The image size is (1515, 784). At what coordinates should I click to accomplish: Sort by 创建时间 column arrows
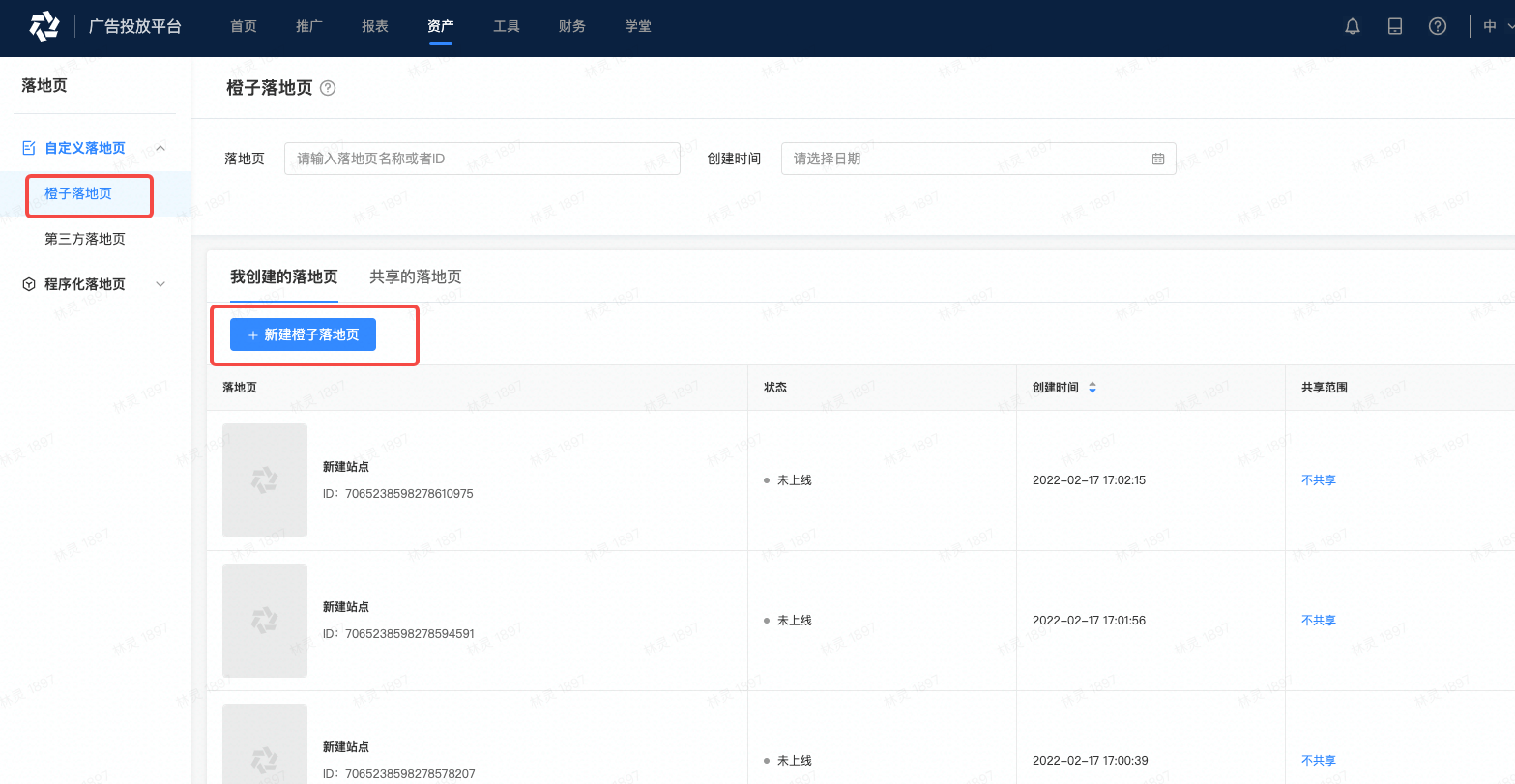[1093, 388]
